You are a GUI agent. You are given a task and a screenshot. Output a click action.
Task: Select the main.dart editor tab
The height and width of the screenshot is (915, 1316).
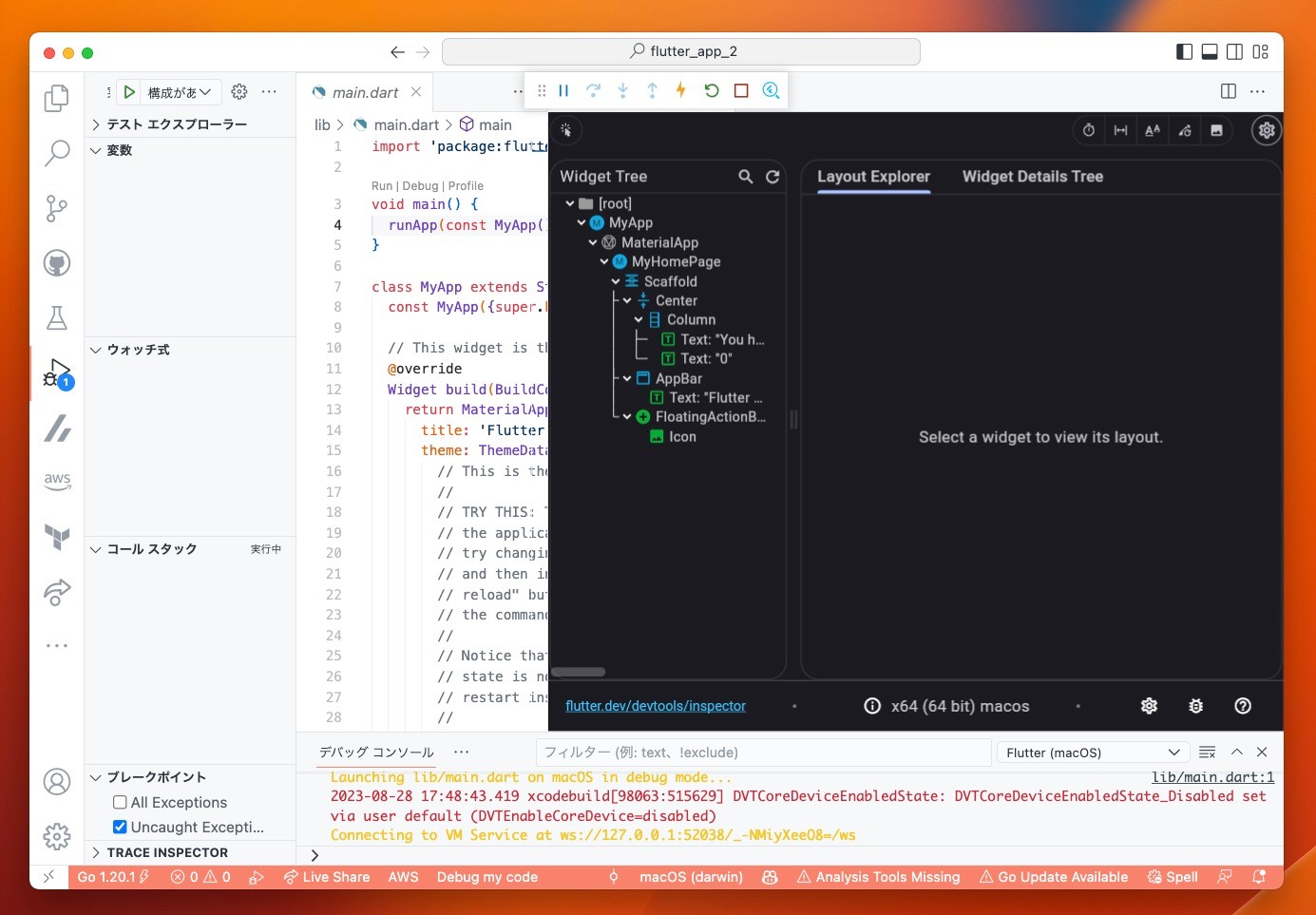[366, 92]
